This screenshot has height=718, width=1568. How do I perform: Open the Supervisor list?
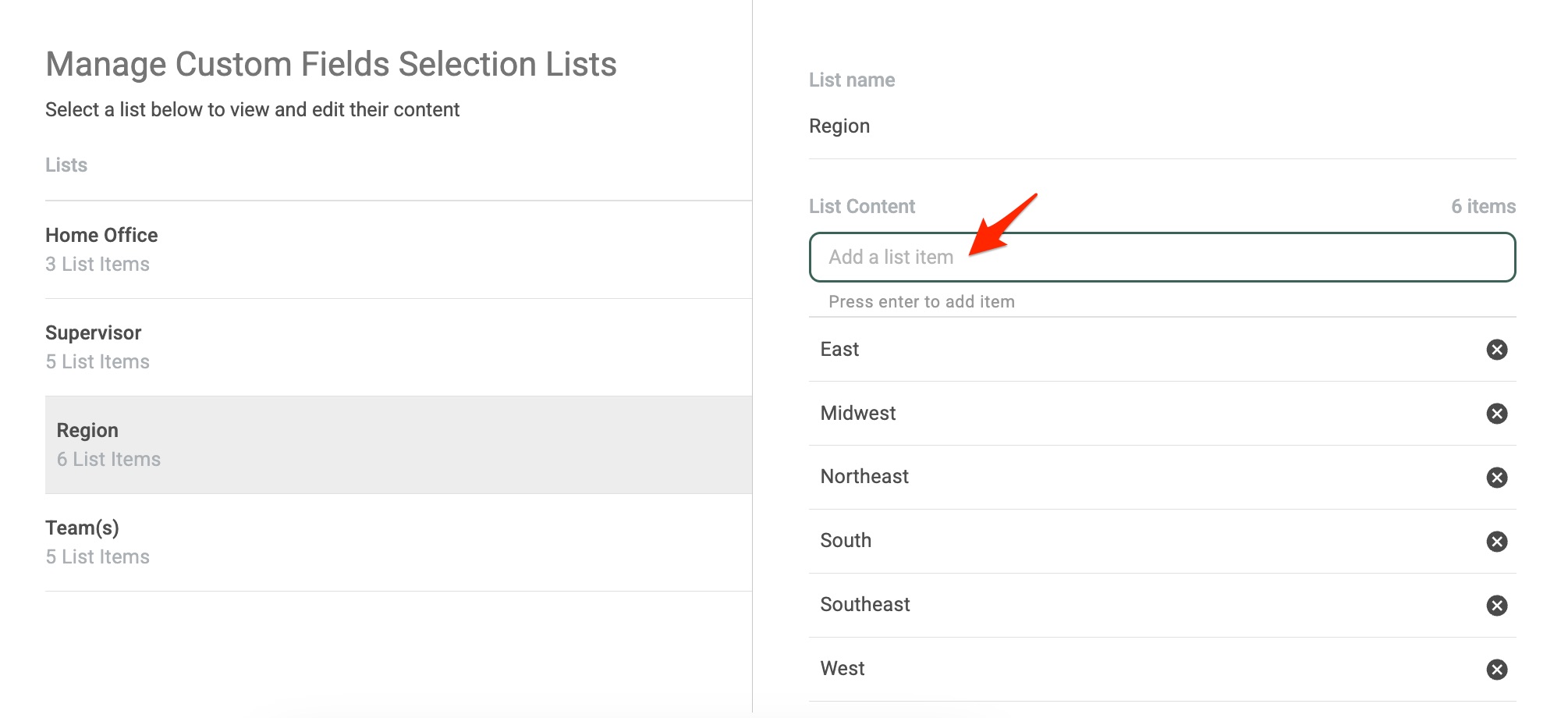(x=398, y=347)
